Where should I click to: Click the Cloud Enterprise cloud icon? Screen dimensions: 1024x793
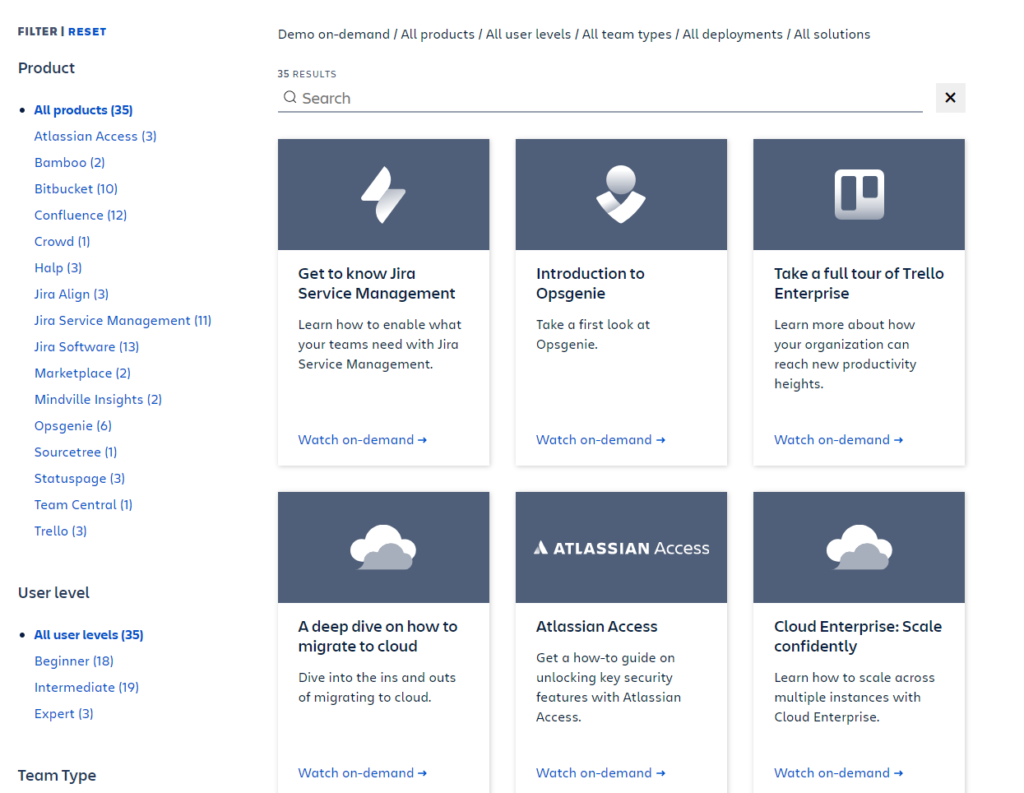[x=858, y=547]
